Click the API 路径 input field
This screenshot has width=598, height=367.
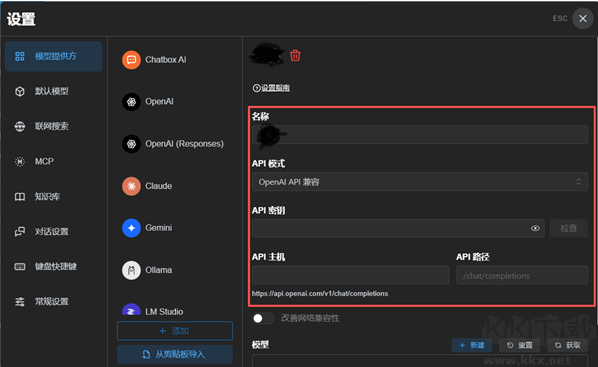[522, 275]
